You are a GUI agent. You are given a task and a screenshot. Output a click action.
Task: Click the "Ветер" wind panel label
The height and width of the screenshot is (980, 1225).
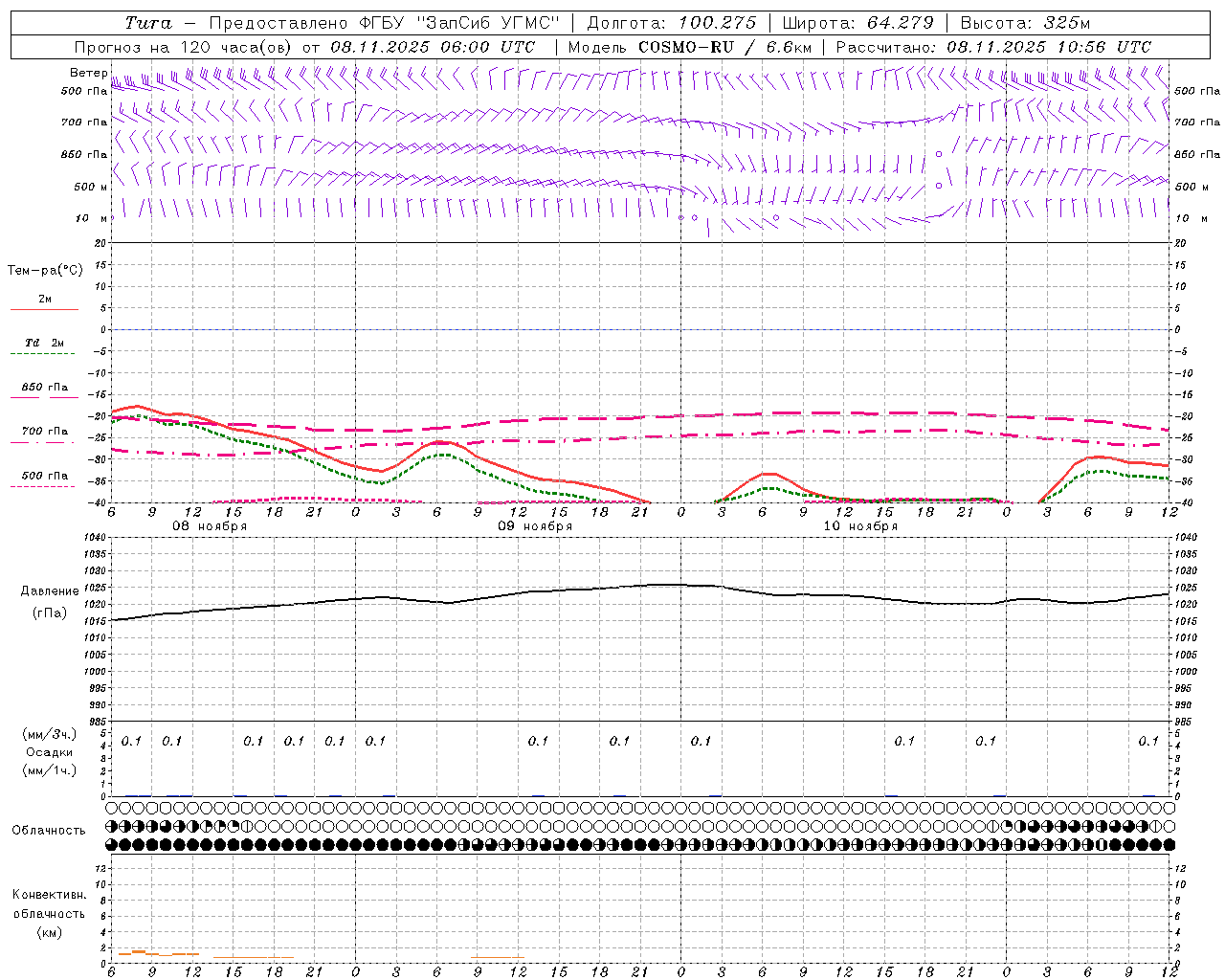pos(88,73)
